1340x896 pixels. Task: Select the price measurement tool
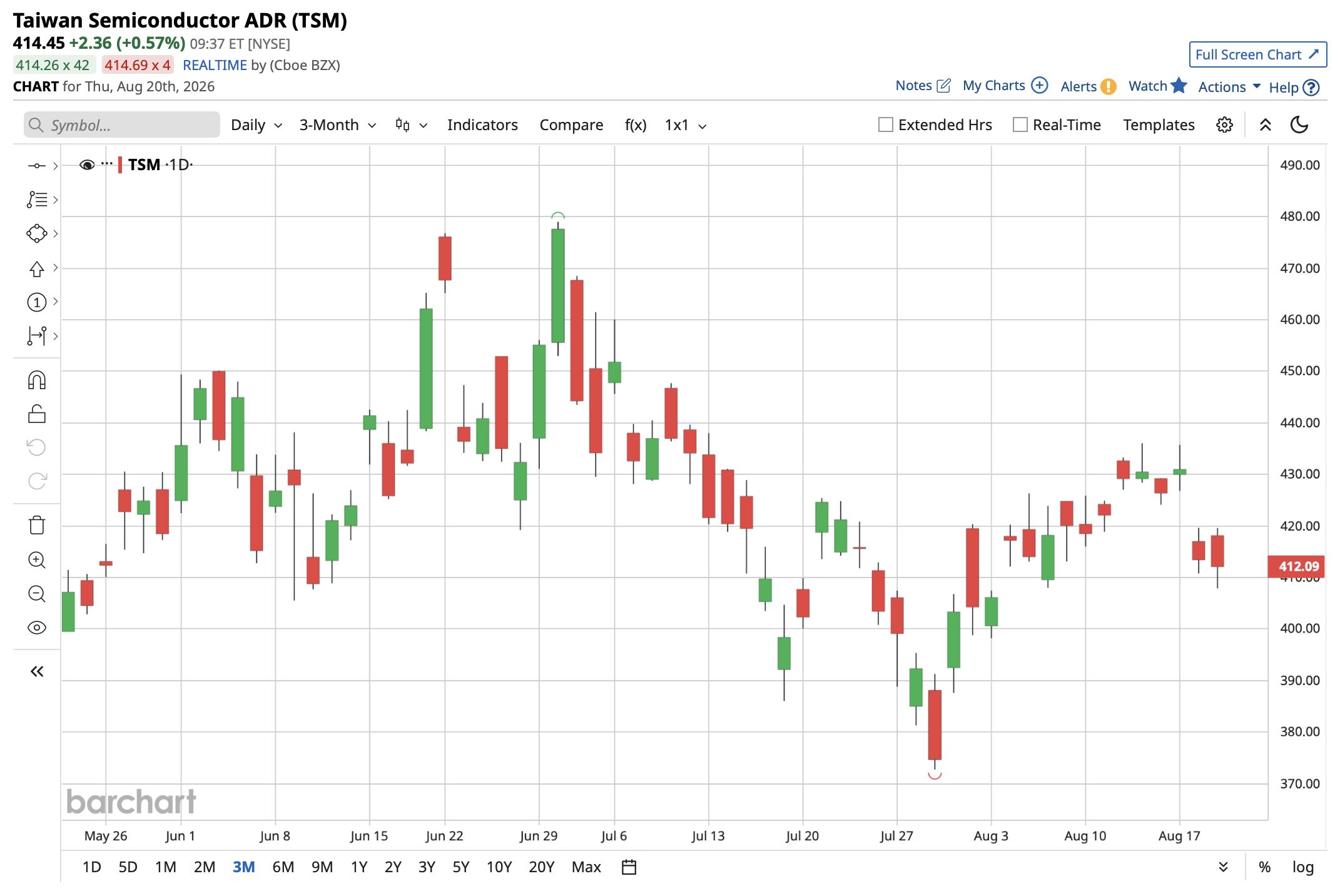tap(36, 336)
